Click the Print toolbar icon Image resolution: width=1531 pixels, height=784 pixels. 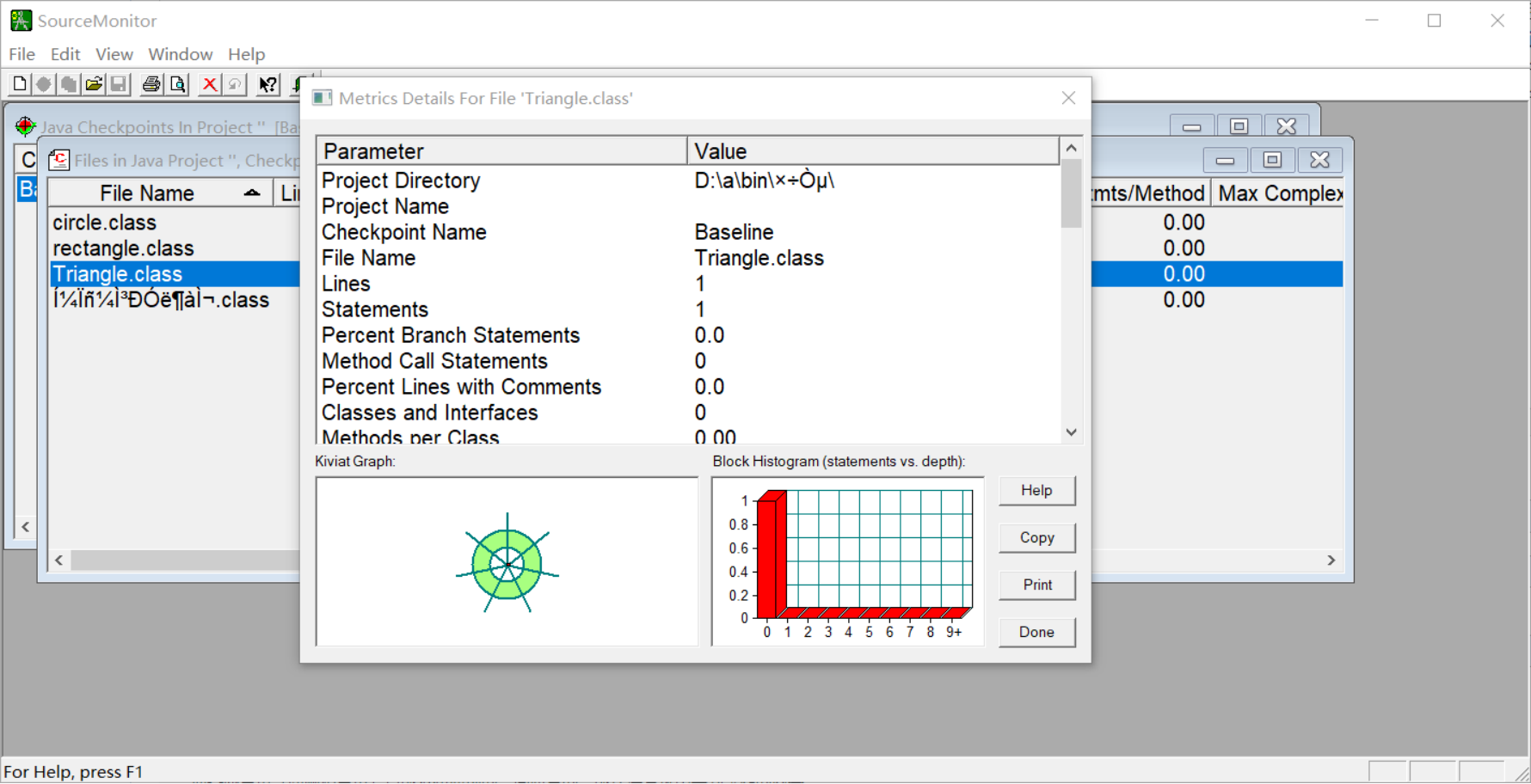tap(151, 84)
